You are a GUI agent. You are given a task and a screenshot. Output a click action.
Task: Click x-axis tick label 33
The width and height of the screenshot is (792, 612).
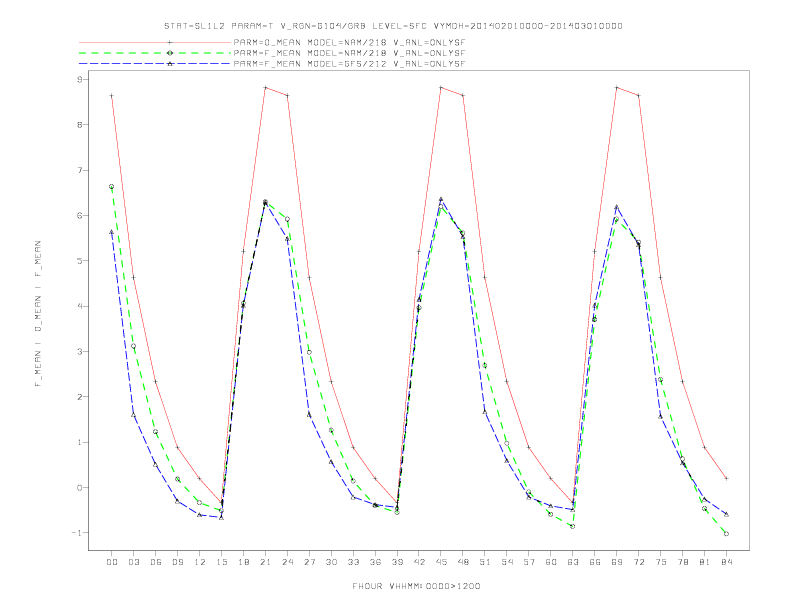353,562
